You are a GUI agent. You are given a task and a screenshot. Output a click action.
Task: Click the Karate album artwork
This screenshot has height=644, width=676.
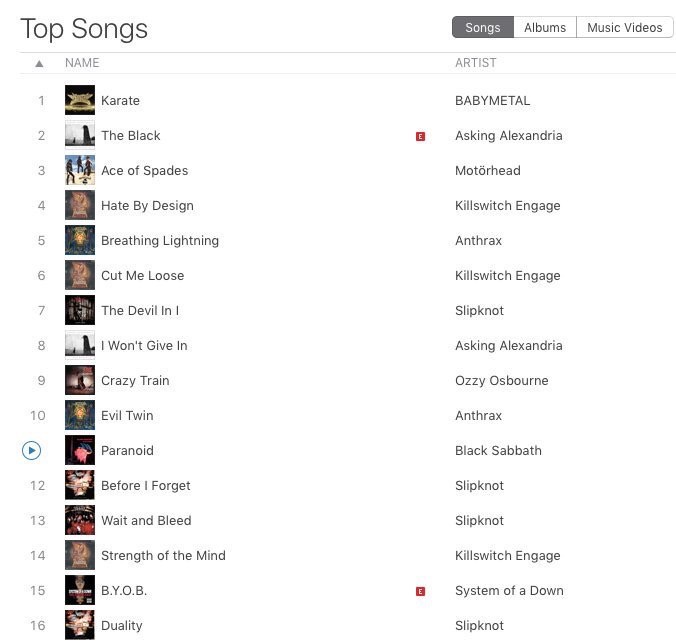coord(80,100)
